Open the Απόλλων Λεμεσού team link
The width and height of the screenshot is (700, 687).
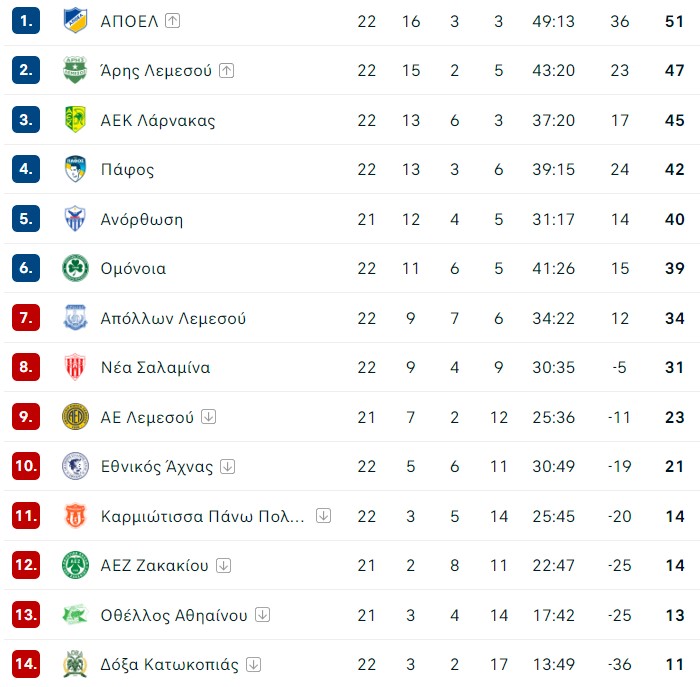tap(173, 318)
